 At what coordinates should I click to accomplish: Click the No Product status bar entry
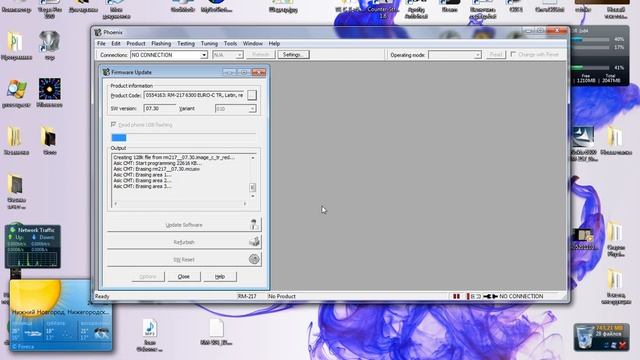coord(282,296)
